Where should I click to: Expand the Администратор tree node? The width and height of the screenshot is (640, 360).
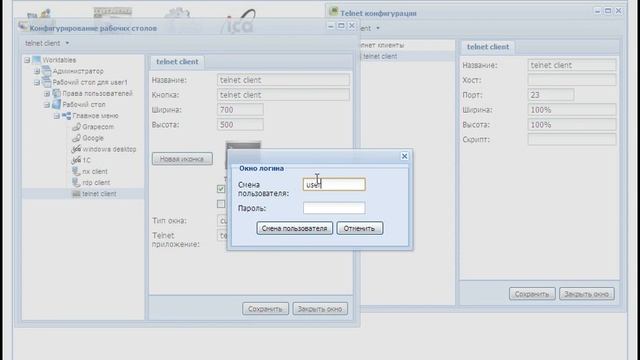coord(37,71)
